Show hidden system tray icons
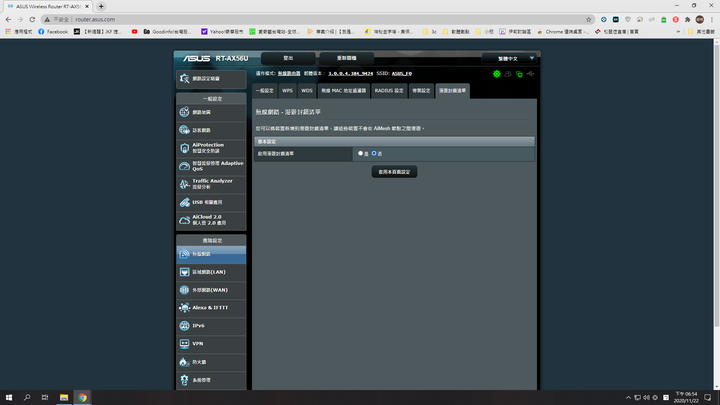Screen dimensions: 720x405 pyautogui.click(x=628, y=398)
